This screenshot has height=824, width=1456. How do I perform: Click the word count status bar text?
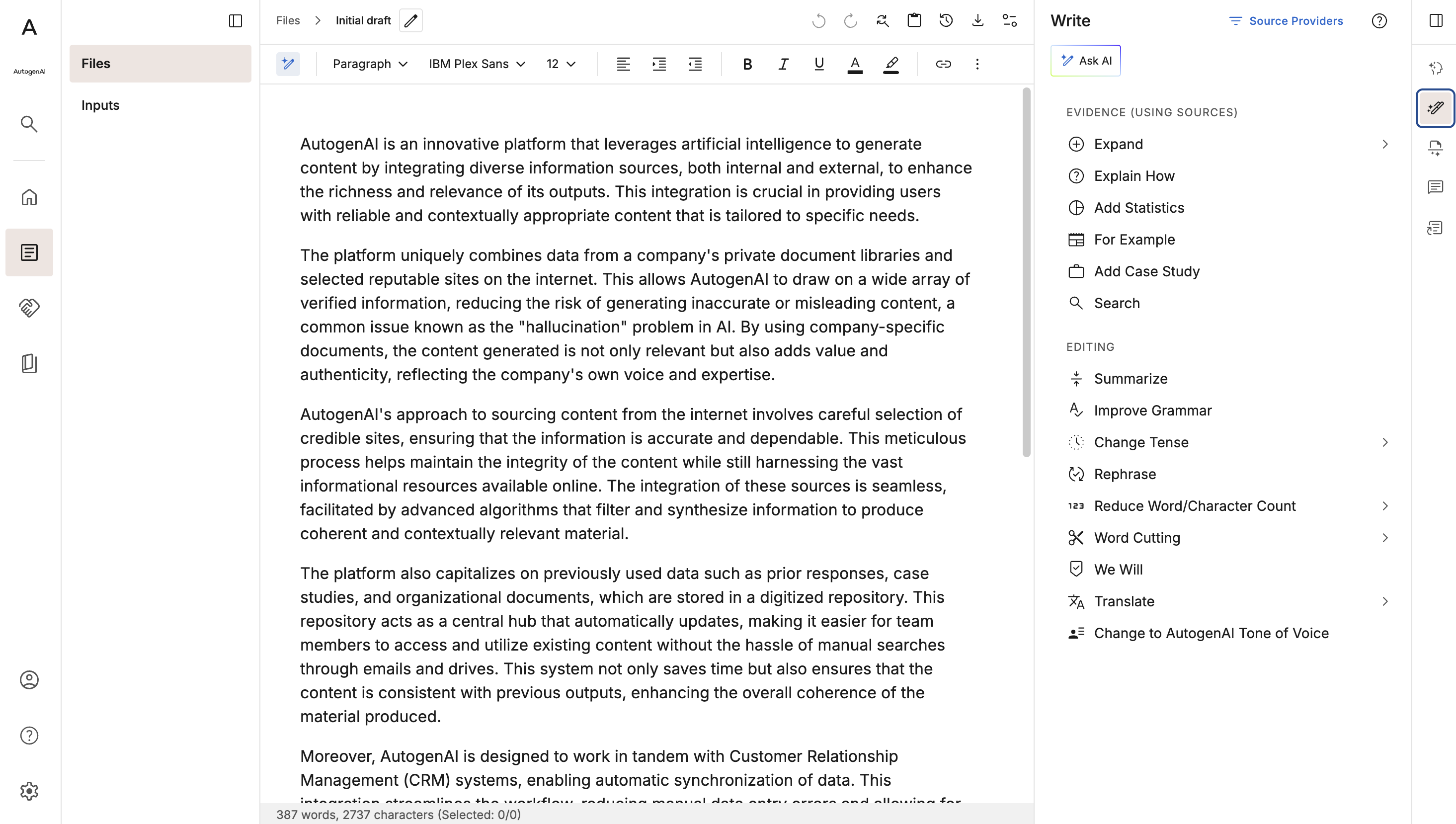pos(399,815)
